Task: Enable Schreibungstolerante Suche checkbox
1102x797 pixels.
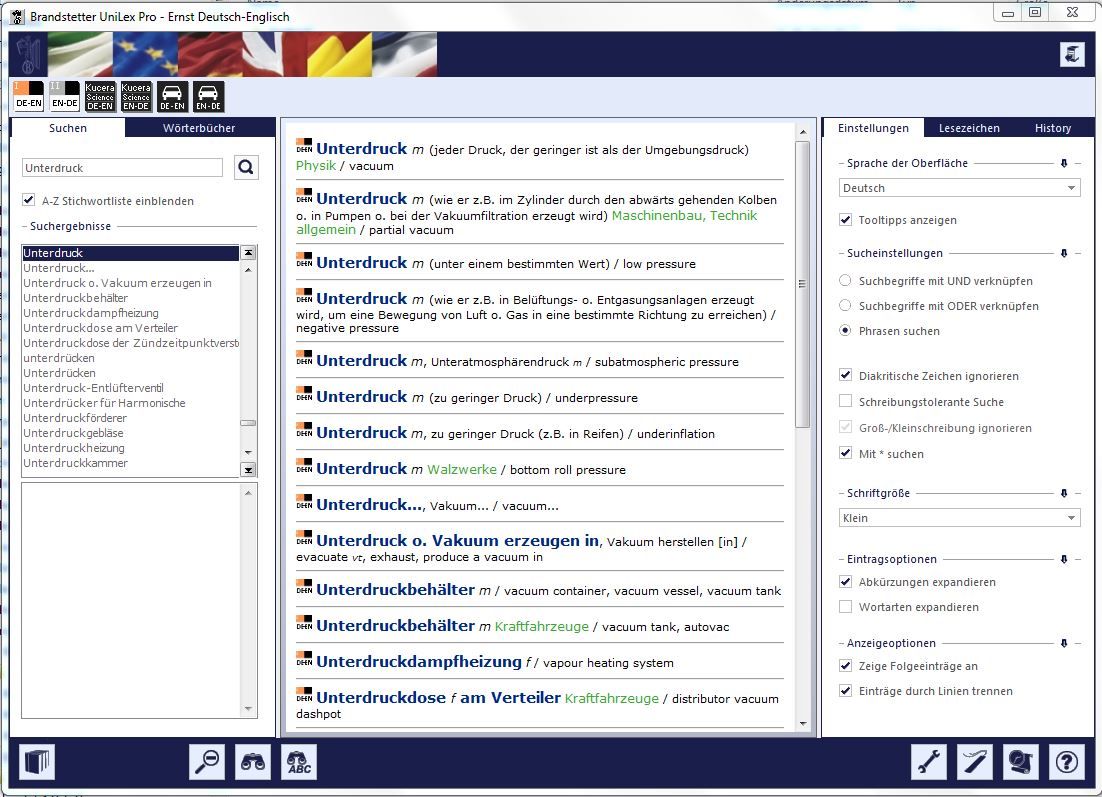Action: pyautogui.click(x=847, y=402)
